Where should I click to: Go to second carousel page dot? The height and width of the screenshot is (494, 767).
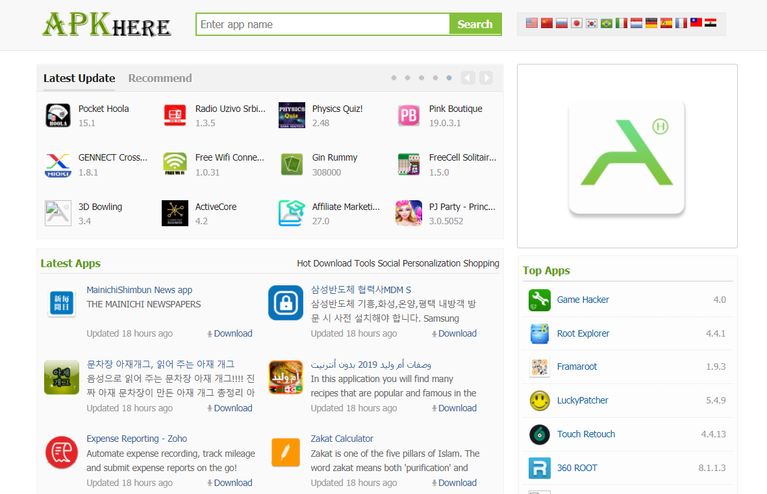point(407,78)
